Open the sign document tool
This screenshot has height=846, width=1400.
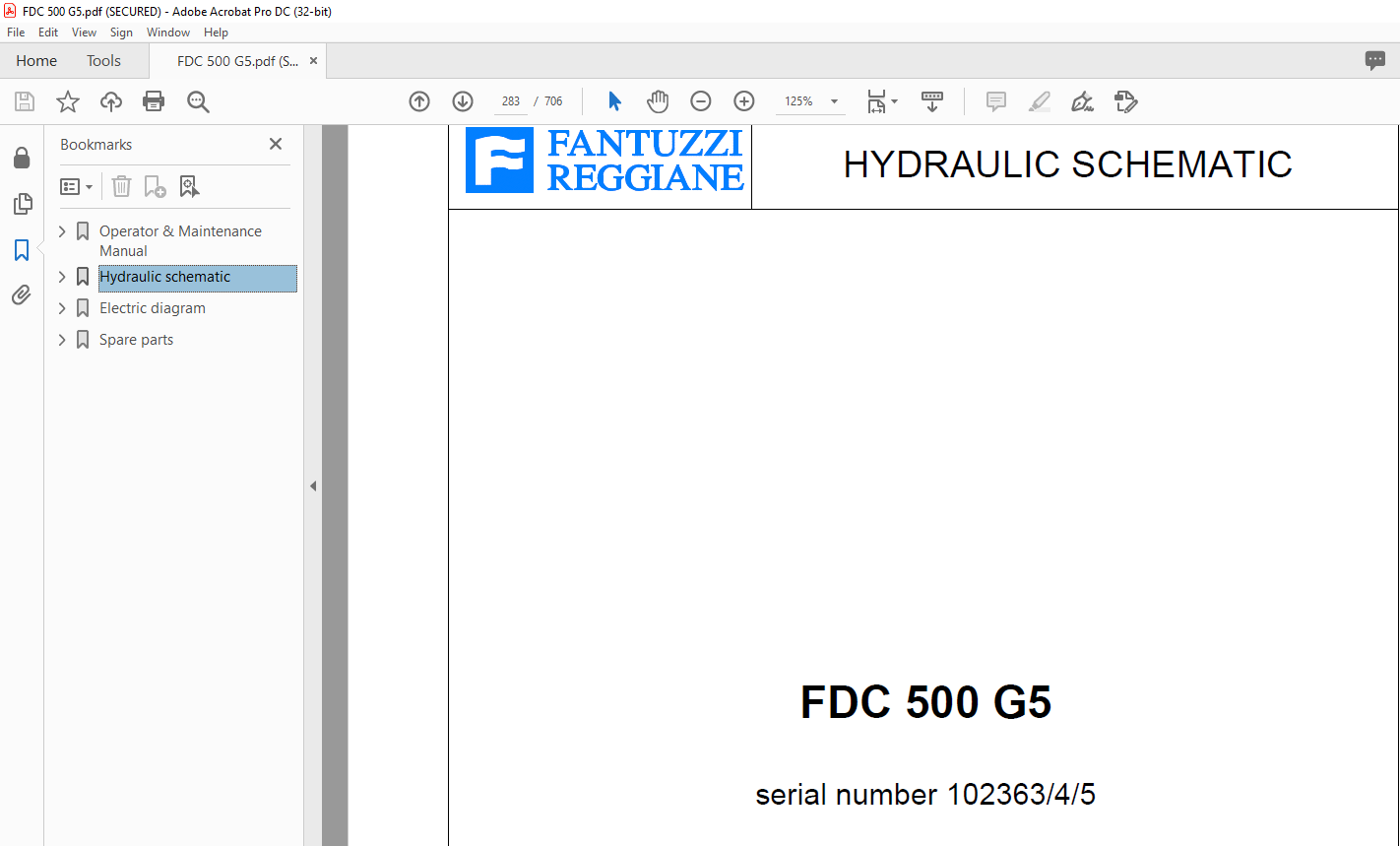(1083, 101)
